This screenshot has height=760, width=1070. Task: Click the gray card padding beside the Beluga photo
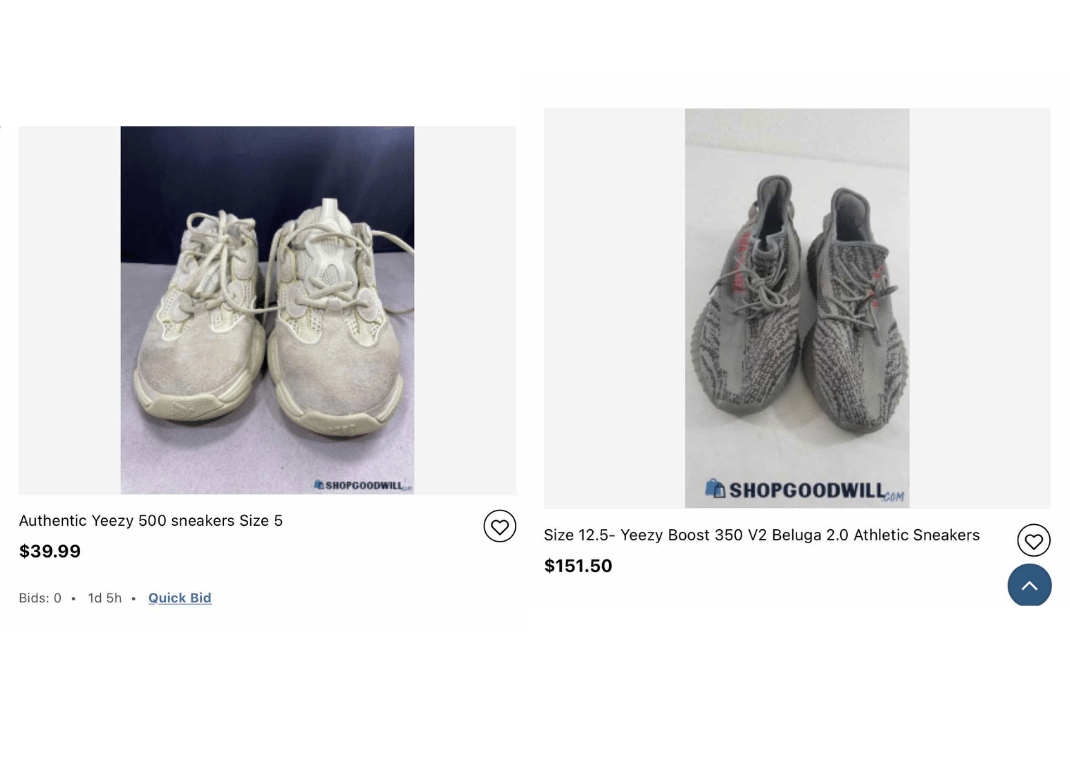point(614,308)
